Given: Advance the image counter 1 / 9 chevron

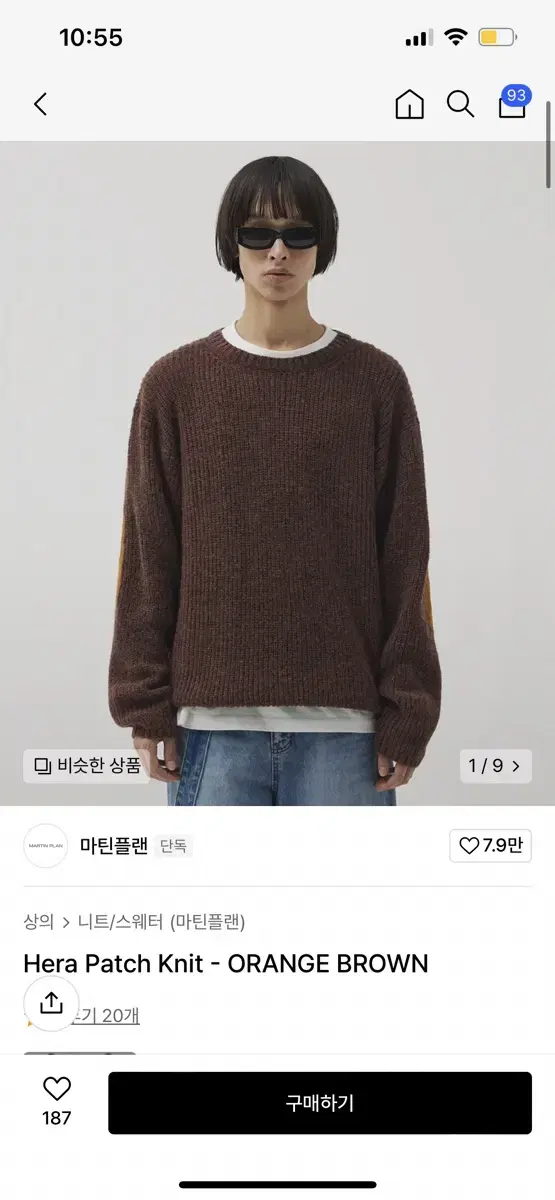Looking at the screenshot, I should click(495, 766).
